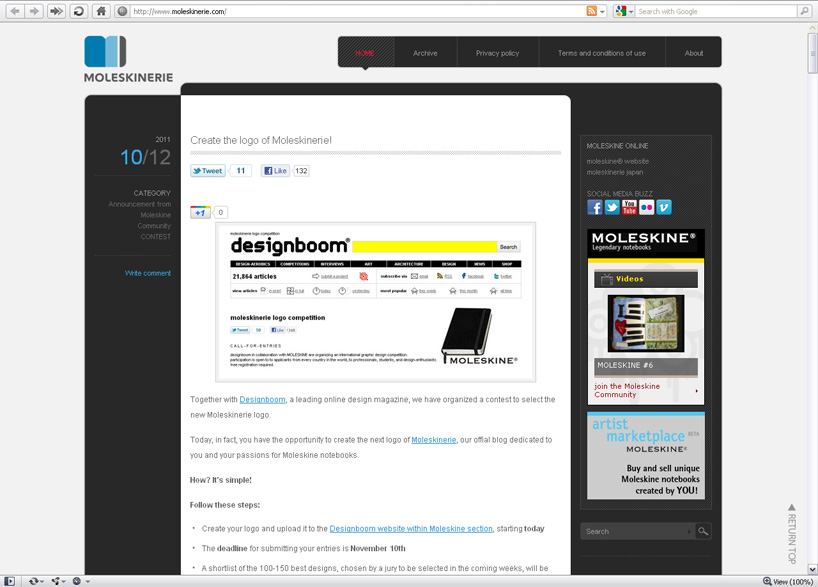
Task: Open the Twitter bird icon in sidebar
Action: [612, 207]
